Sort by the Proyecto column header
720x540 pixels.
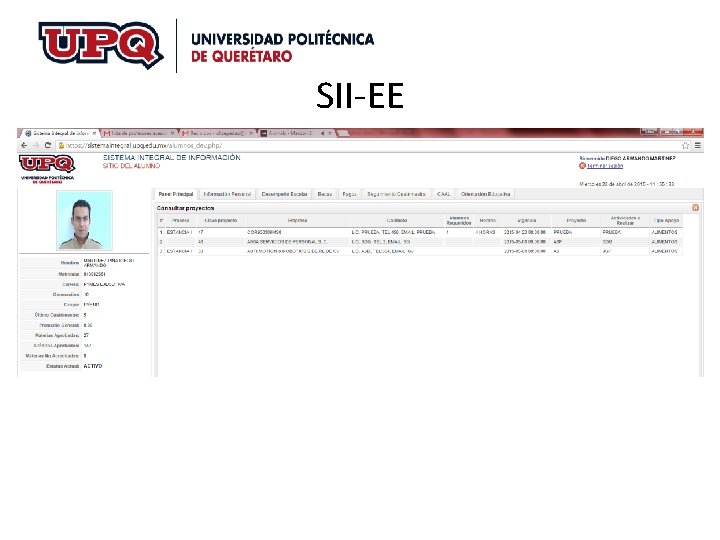(576, 221)
